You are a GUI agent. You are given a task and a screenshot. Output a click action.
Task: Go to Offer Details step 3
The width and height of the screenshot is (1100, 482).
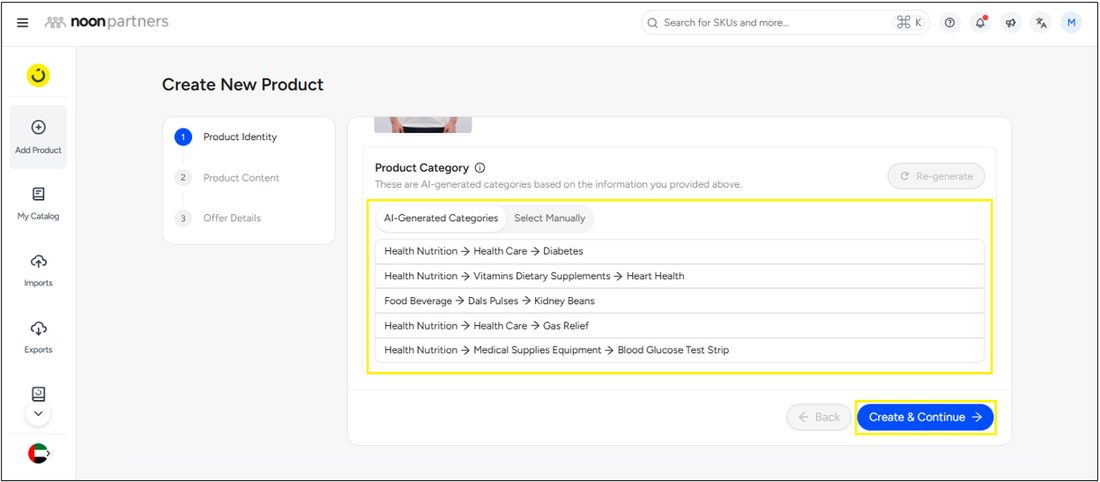pyautogui.click(x=217, y=218)
